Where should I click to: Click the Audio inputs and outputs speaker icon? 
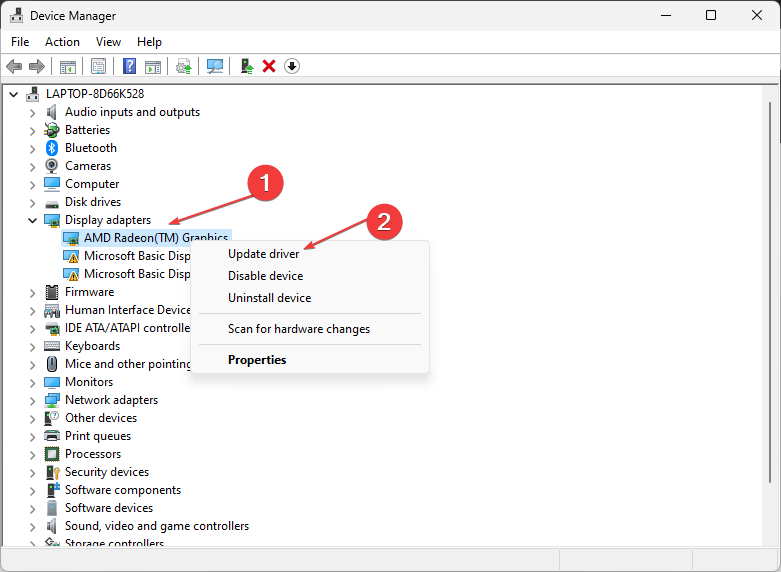[52, 112]
